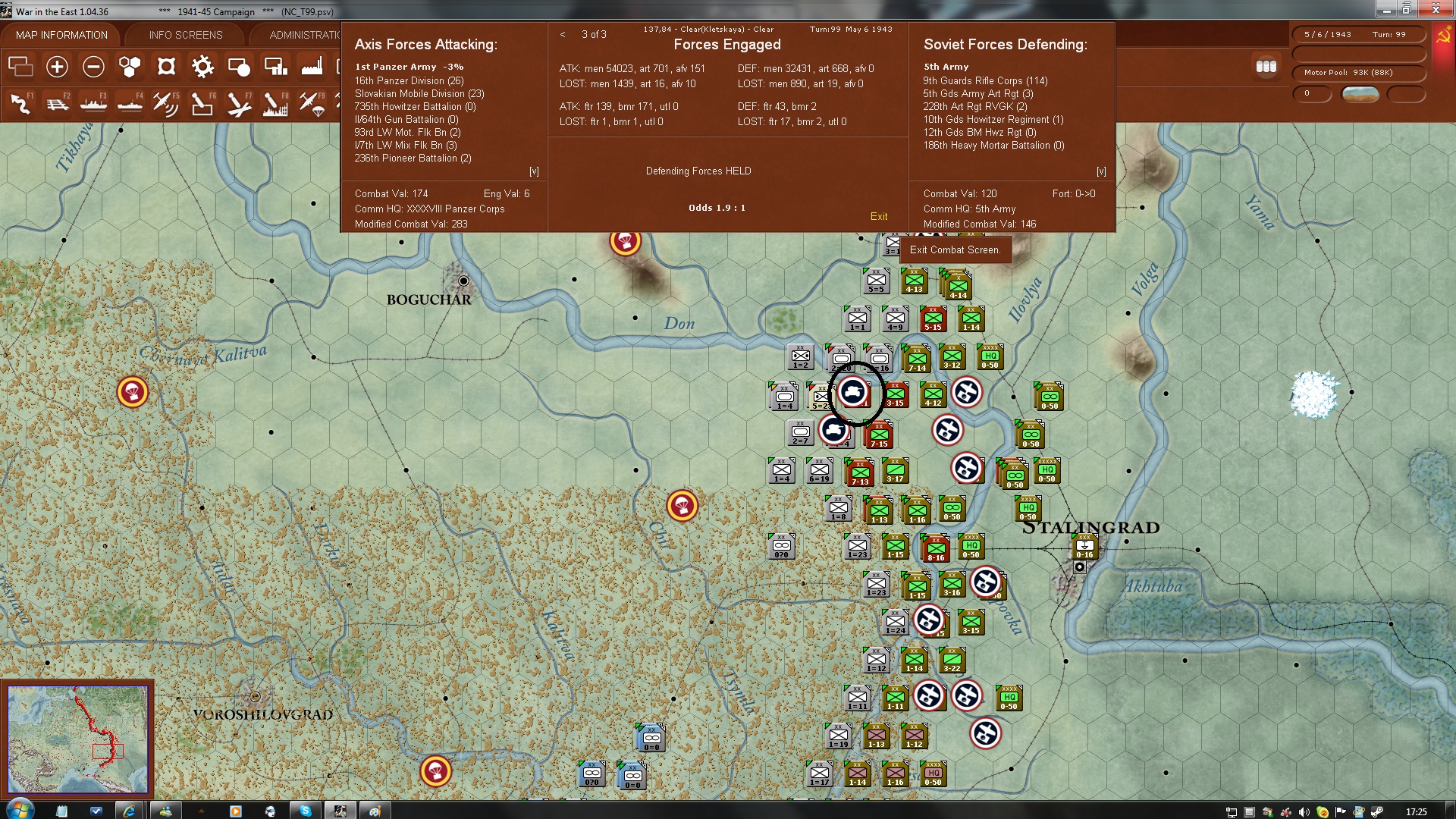Click 'Comm HQ: XXXXVIII Panzer Corps' line
Image resolution: width=1456 pixels, height=819 pixels.
[x=429, y=209]
